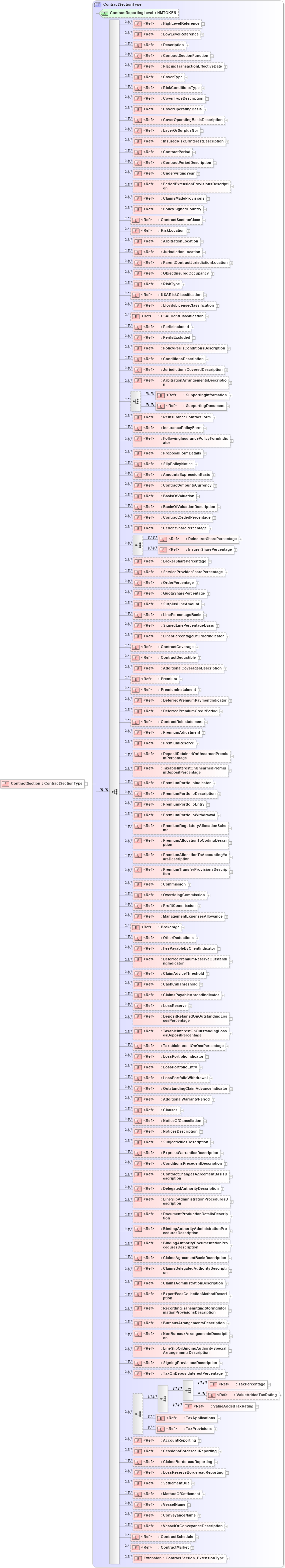Click the E icon of Extension ContractSection_ExtensionType
Image resolution: width=285 pixels, height=1568 pixels.
coord(138,1558)
